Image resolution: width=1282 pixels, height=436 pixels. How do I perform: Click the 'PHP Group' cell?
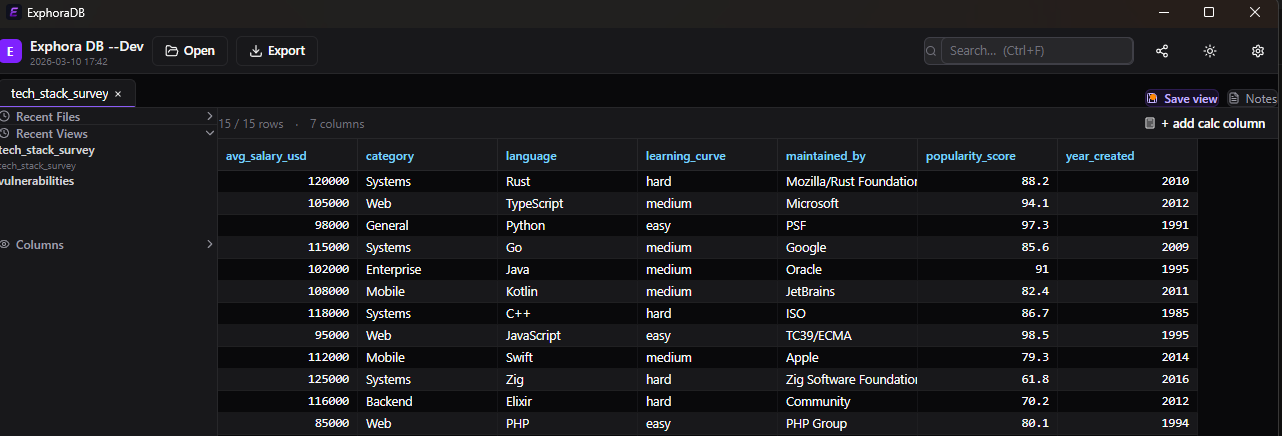coord(848,424)
